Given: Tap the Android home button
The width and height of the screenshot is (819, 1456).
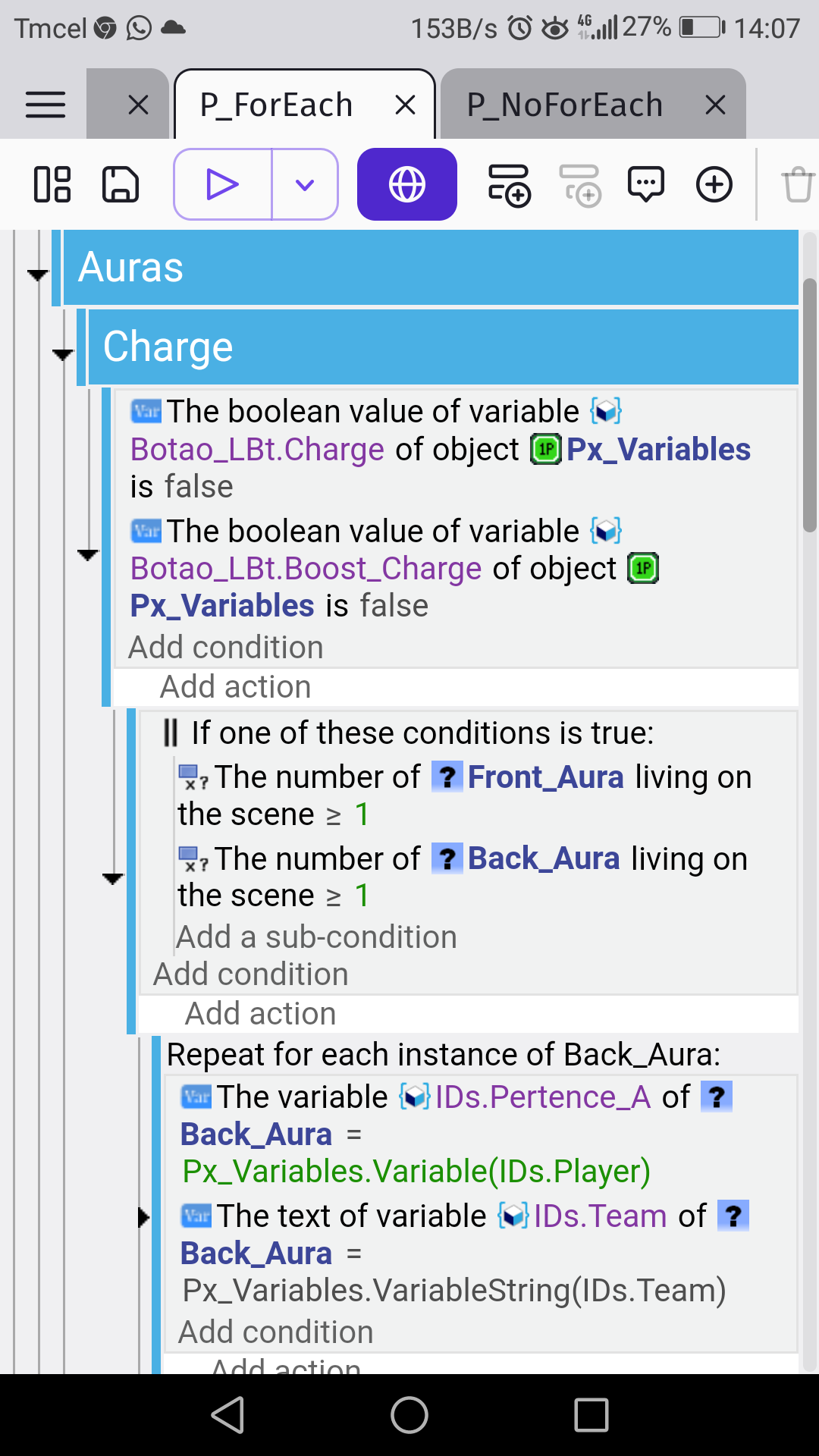Looking at the screenshot, I should (409, 1415).
